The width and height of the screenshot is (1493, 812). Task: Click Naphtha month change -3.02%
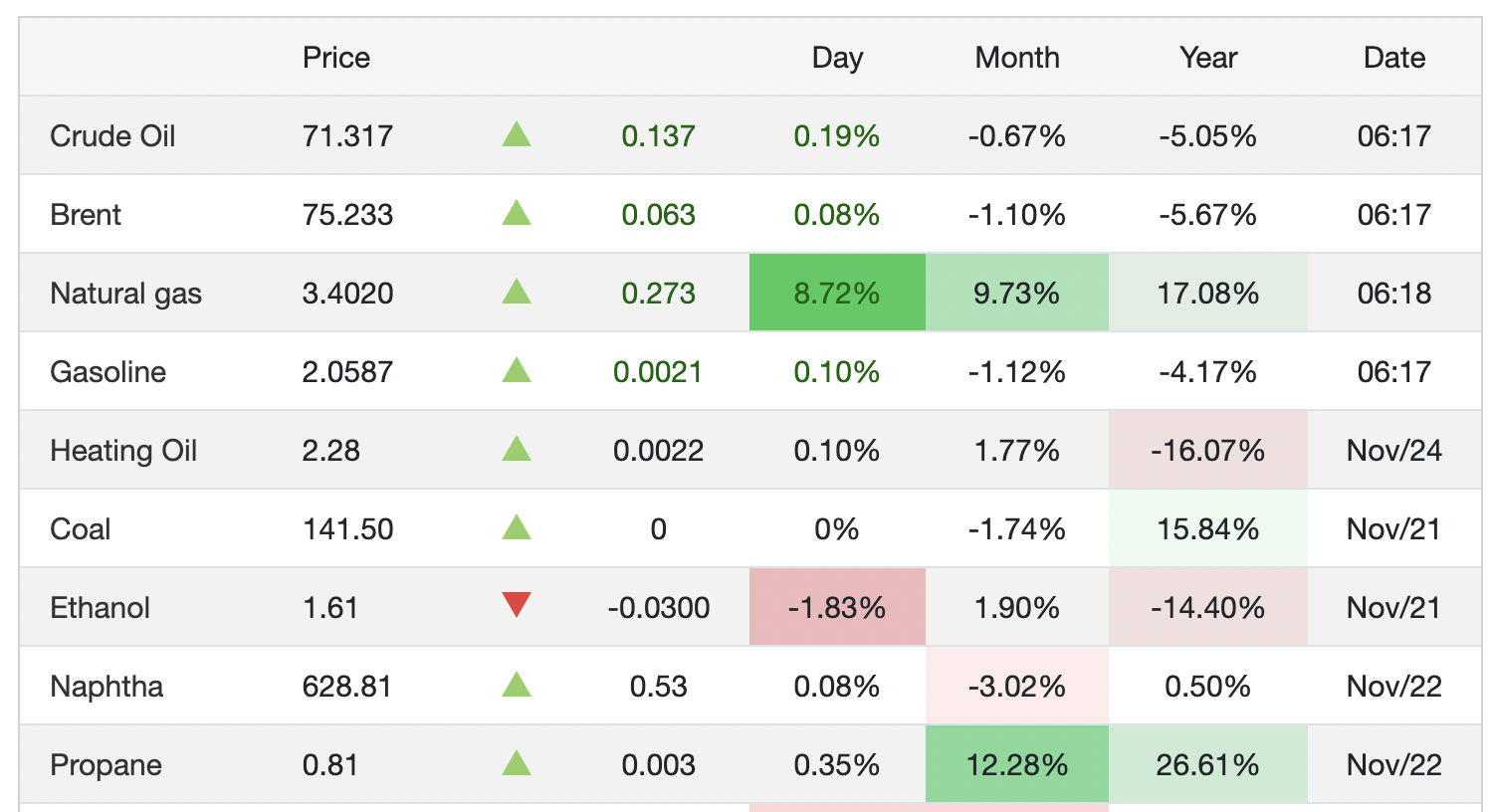point(1017,687)
